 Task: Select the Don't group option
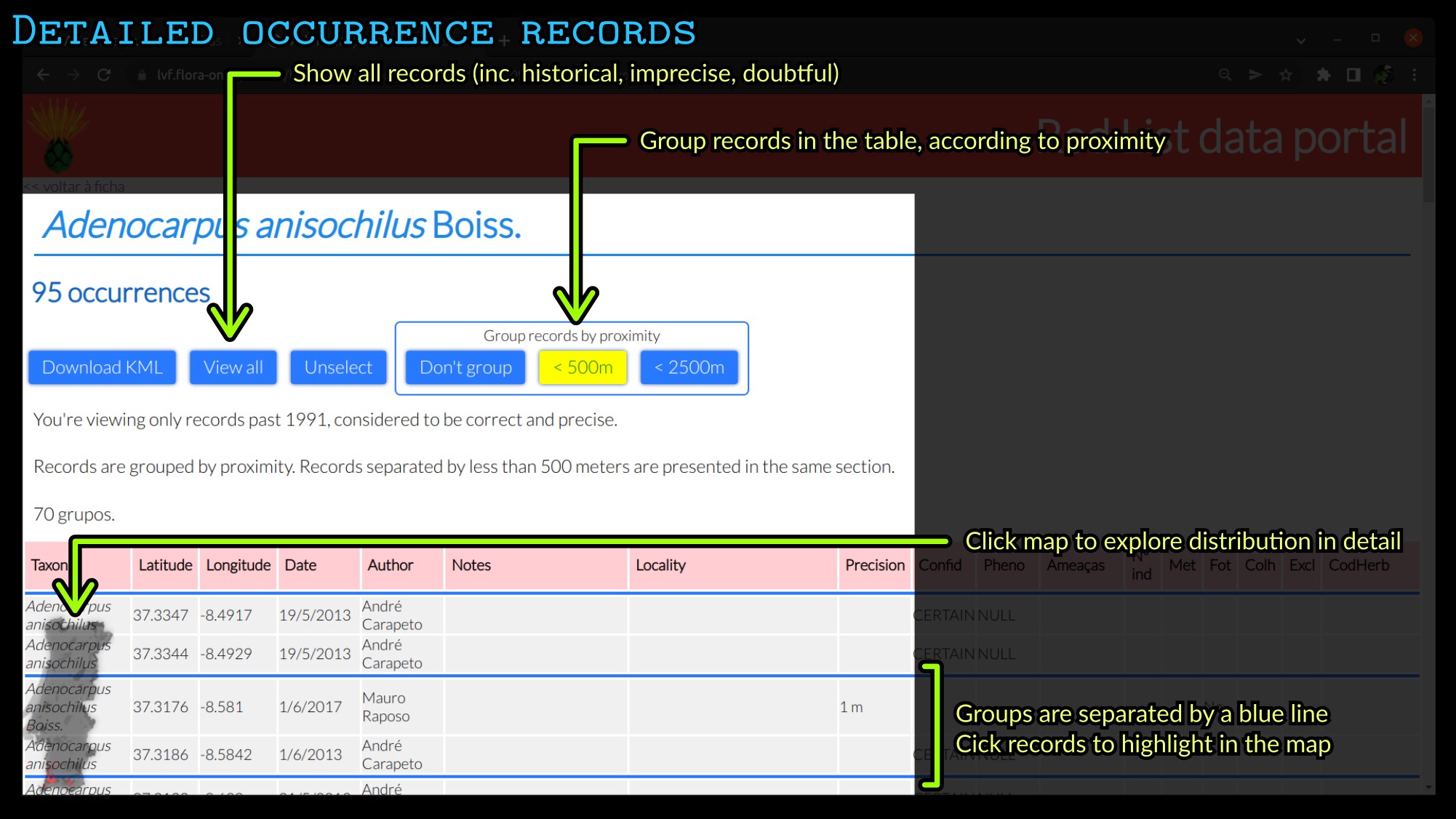[465, 367]
